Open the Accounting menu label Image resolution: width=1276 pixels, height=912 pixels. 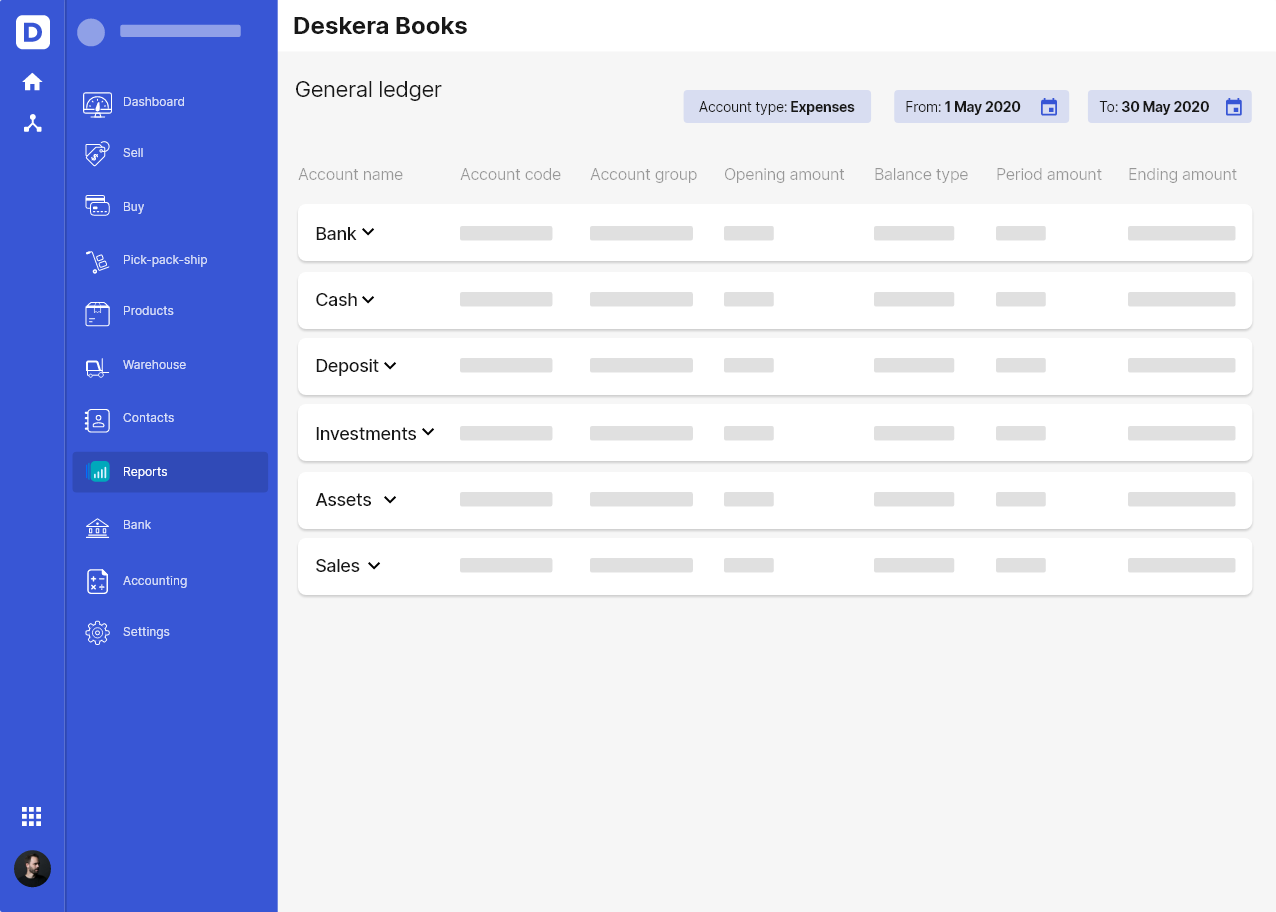click(x=155, y=581)
